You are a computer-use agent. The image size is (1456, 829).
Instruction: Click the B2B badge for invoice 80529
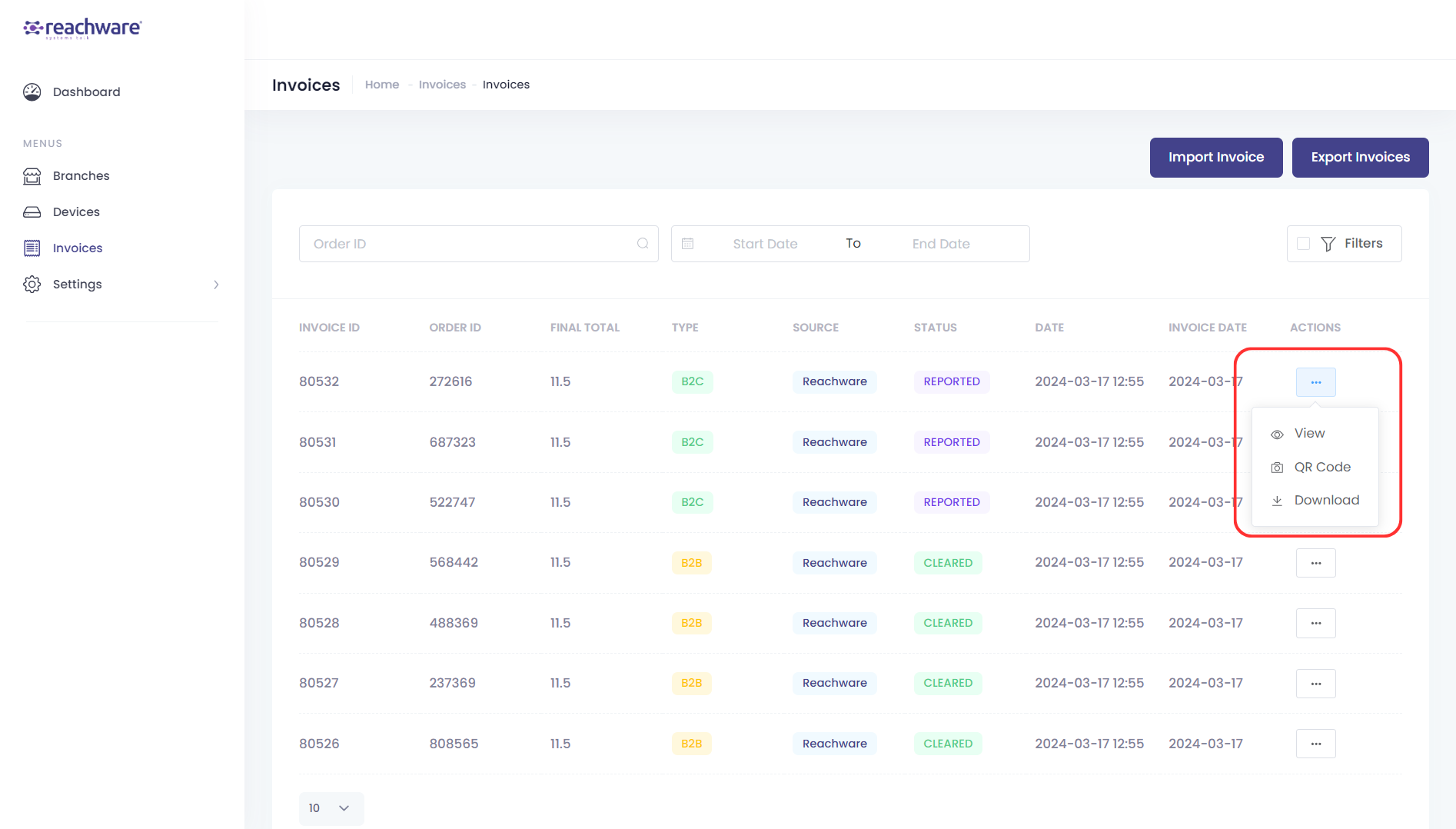pos(692,563)
